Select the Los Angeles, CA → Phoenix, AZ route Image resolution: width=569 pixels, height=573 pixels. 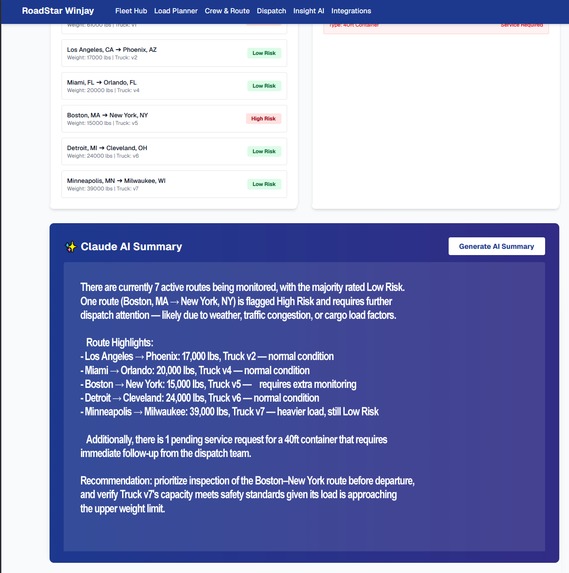pos(174,53)
